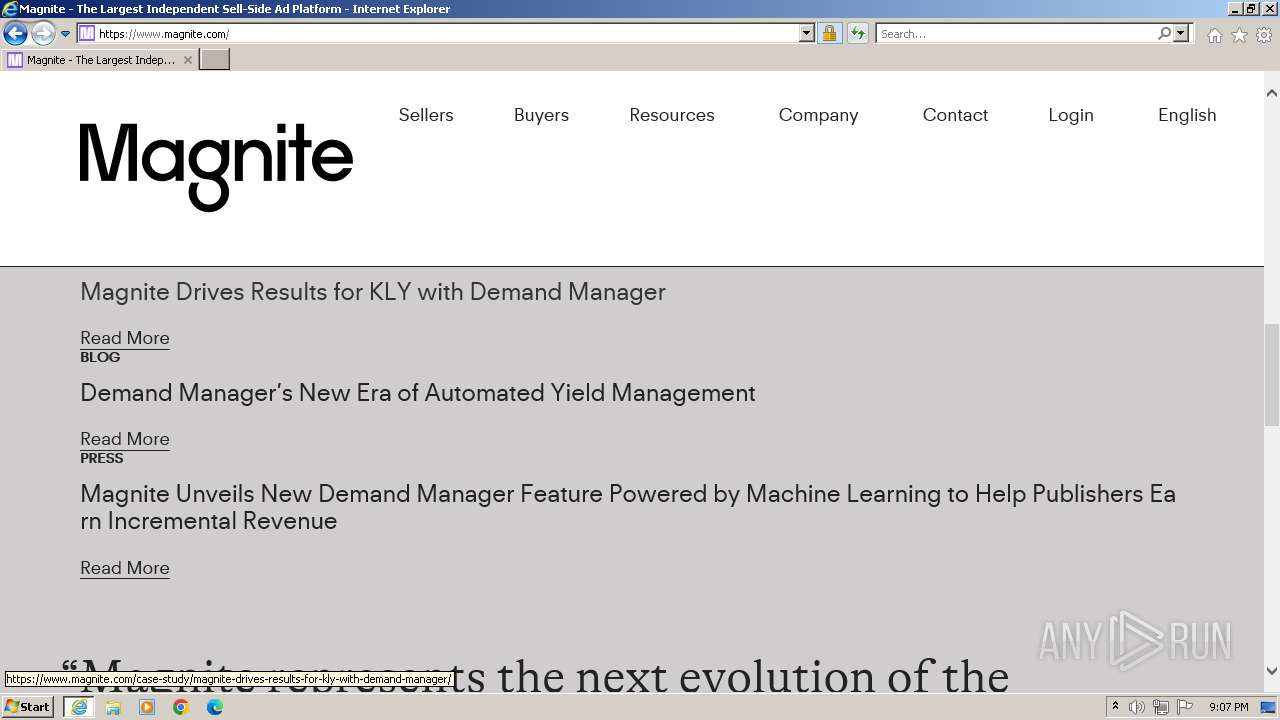Open the volume speaker tray icon
Viewport: 1280px width, 720px height.
1137,707
